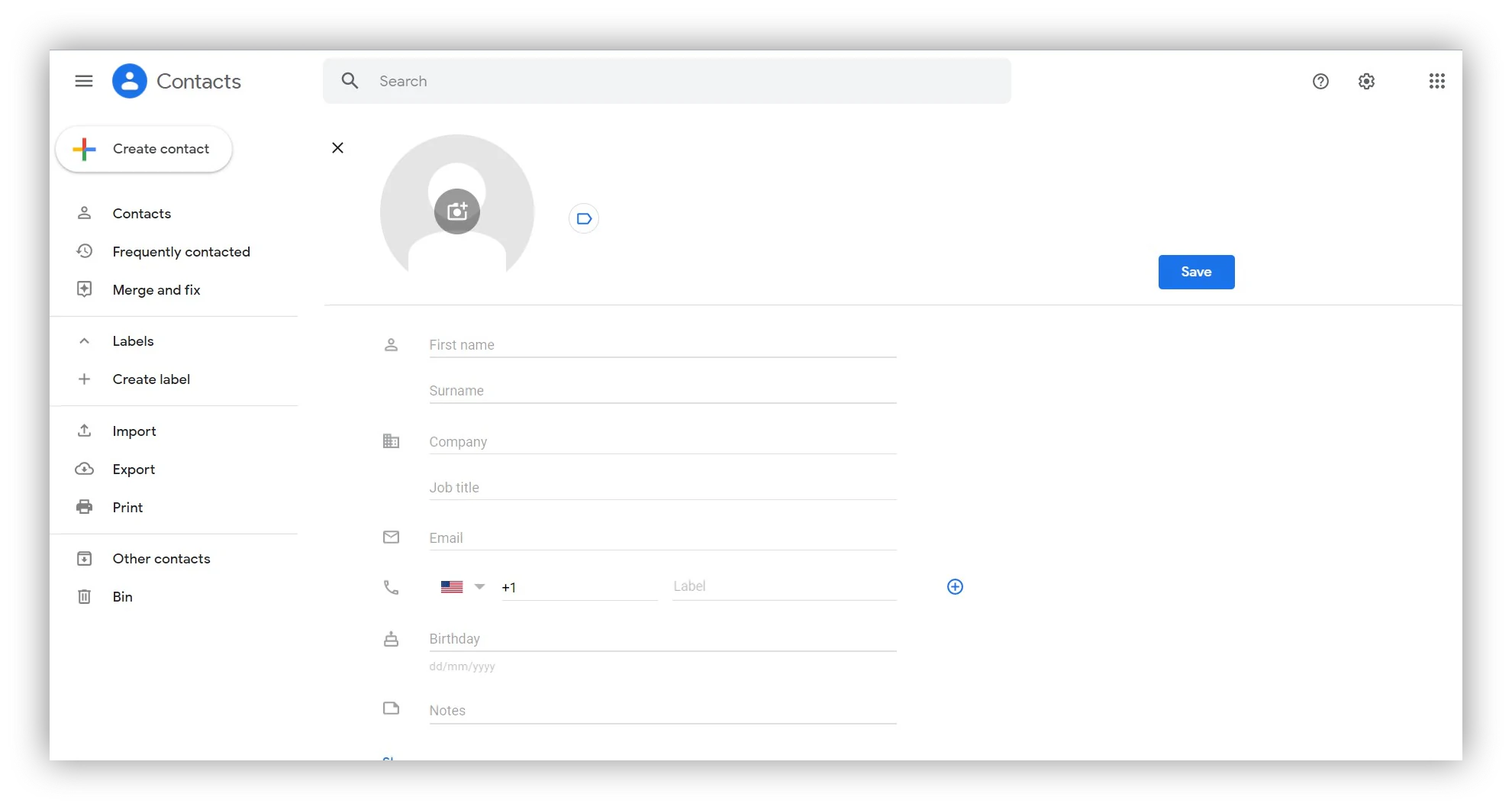Open the Google apps grid
This screenshot has width=1512, height=810.
pyautogui.click(x=1436, y=81)
